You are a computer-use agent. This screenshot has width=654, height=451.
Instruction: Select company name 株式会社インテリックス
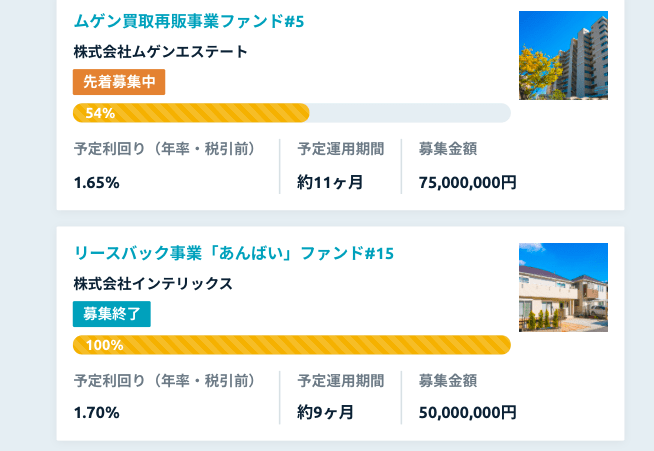click(153, 284)
